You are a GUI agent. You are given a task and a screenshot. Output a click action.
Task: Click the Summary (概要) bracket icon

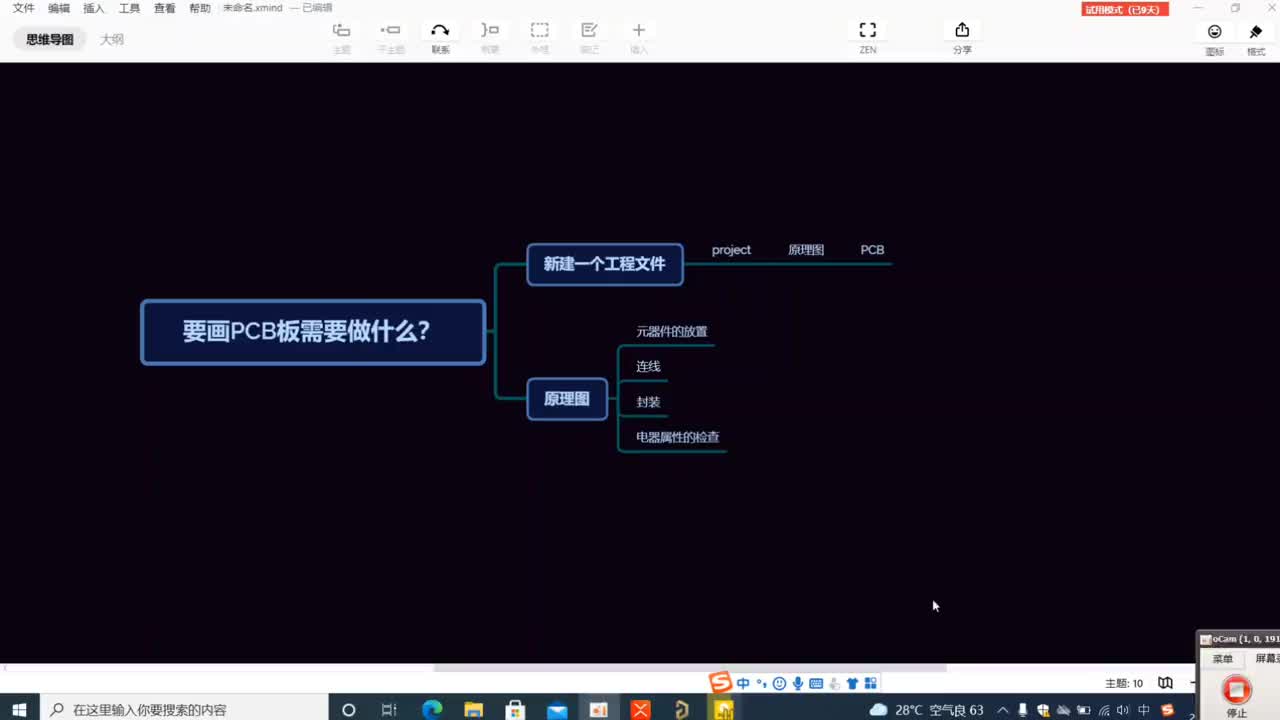point(489,31)
